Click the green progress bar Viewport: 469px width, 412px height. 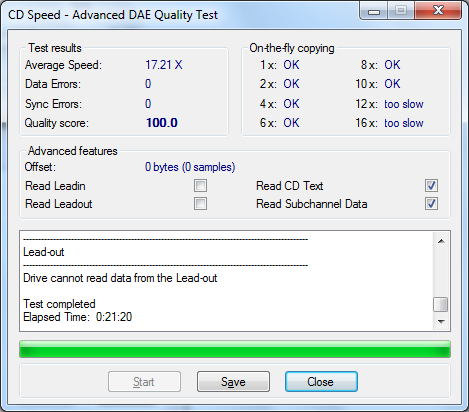(235, 349)
